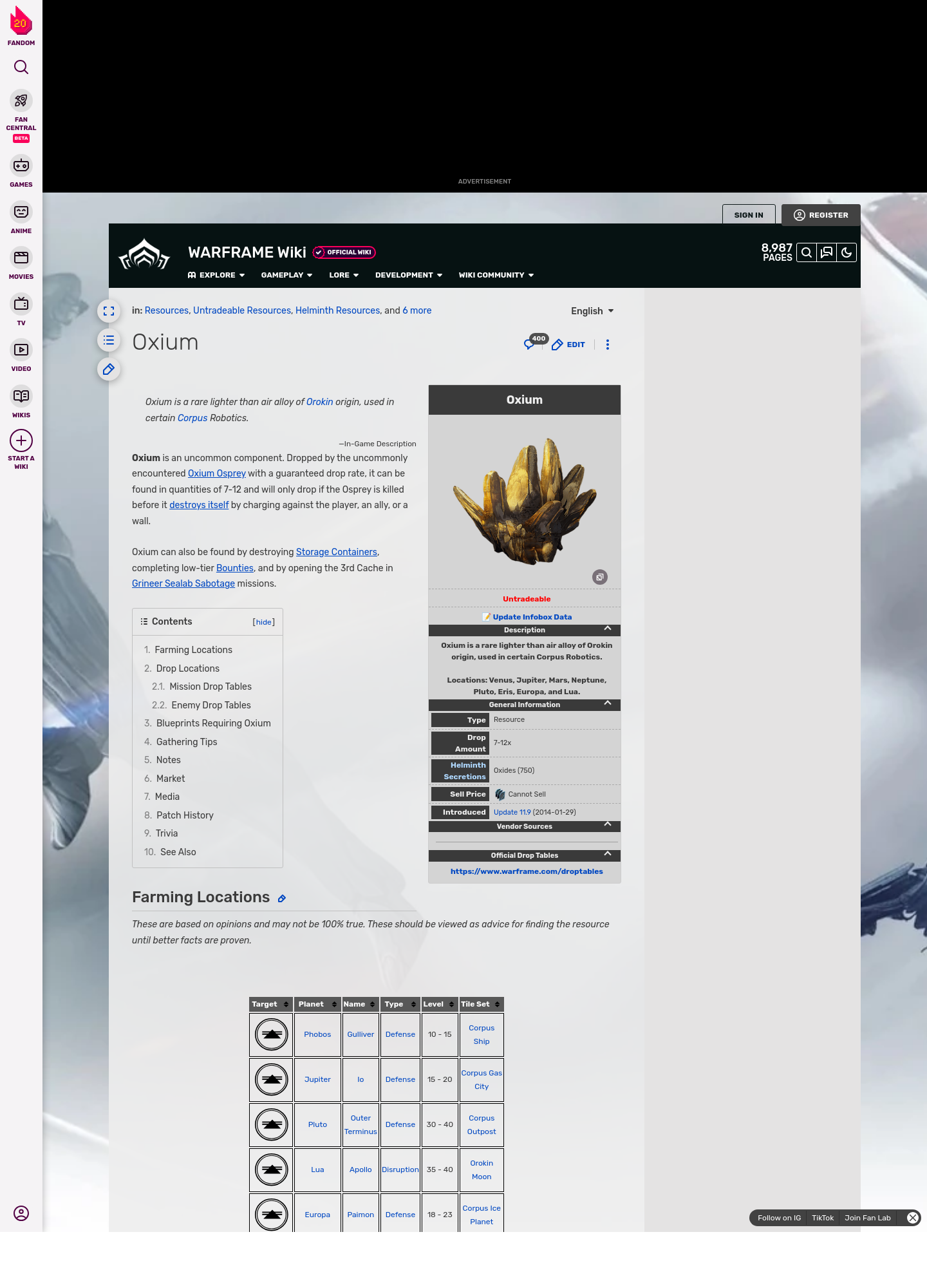This screenshot has height=1288, width=927.
Task: Open the Helminth Resources category link
Action: (x=338, y=310)
